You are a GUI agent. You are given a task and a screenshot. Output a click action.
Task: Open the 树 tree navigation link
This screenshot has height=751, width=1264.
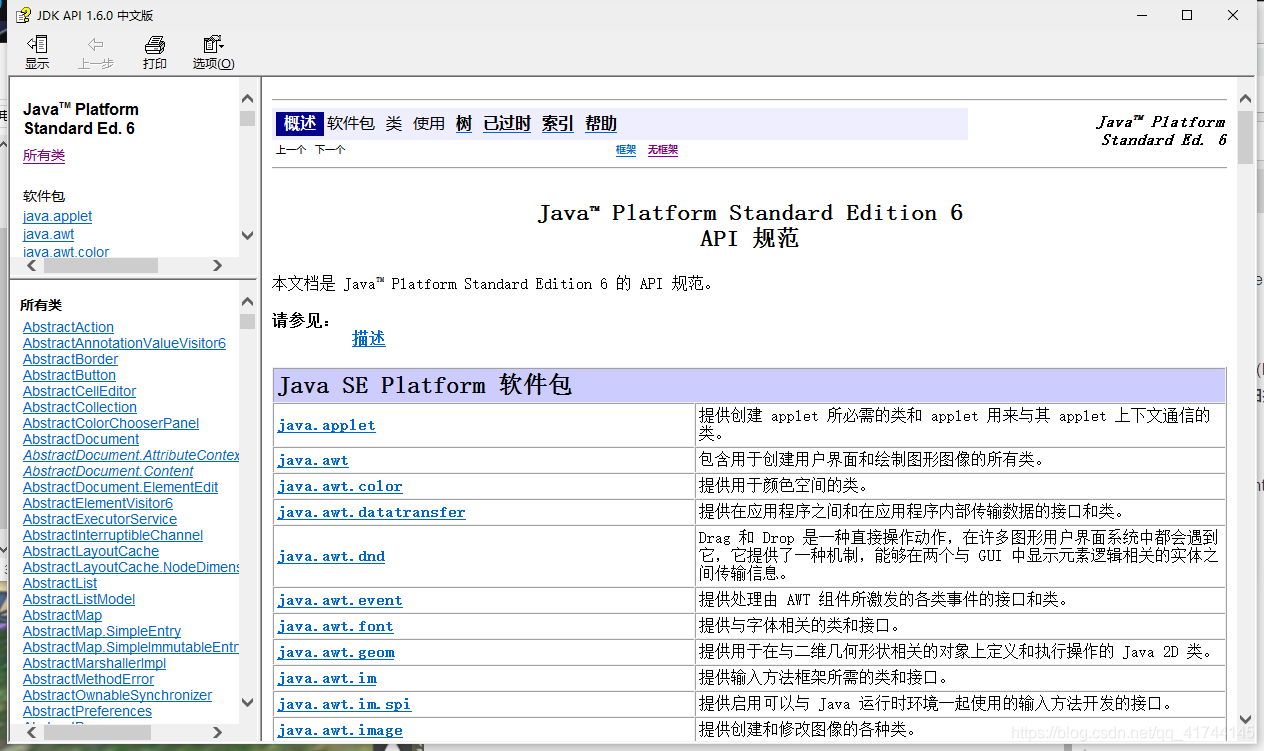click(464, 124)
